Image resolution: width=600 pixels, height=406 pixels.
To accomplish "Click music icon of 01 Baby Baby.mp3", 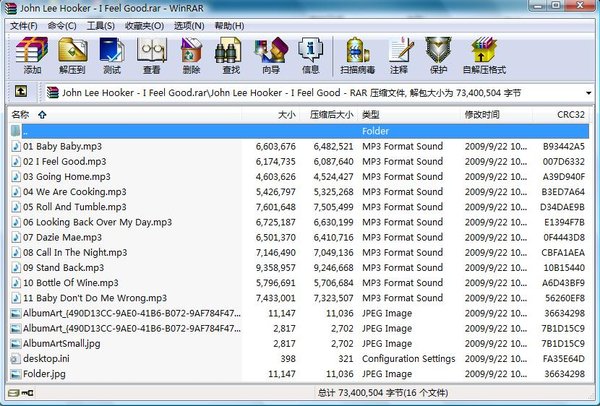I will 16,146.
